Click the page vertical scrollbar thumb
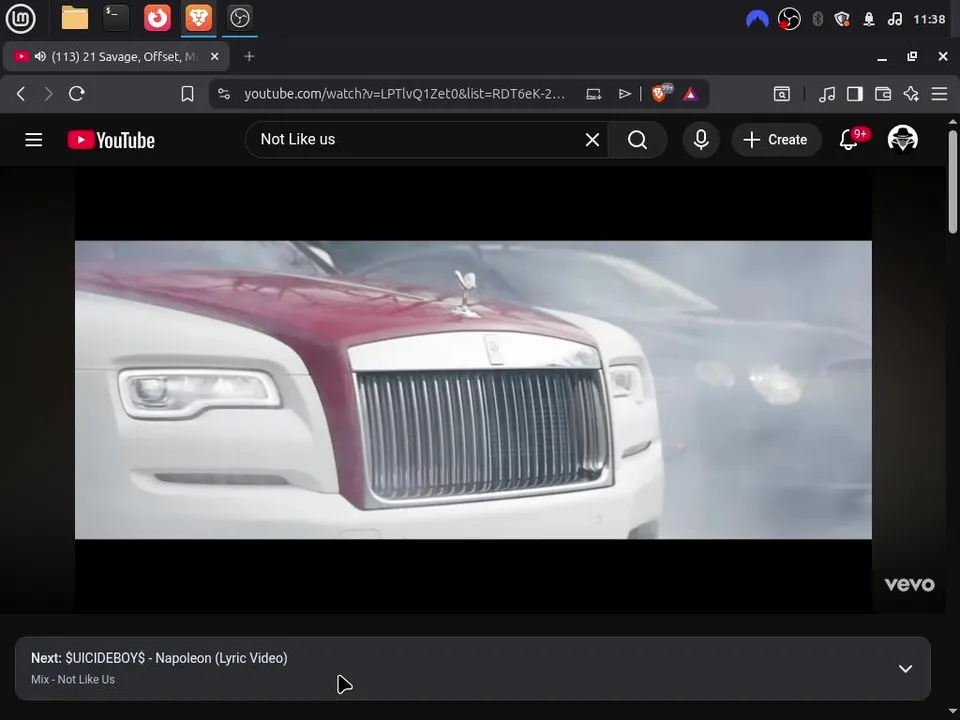Viewport: 960px width, 720px height. [952, 181]
